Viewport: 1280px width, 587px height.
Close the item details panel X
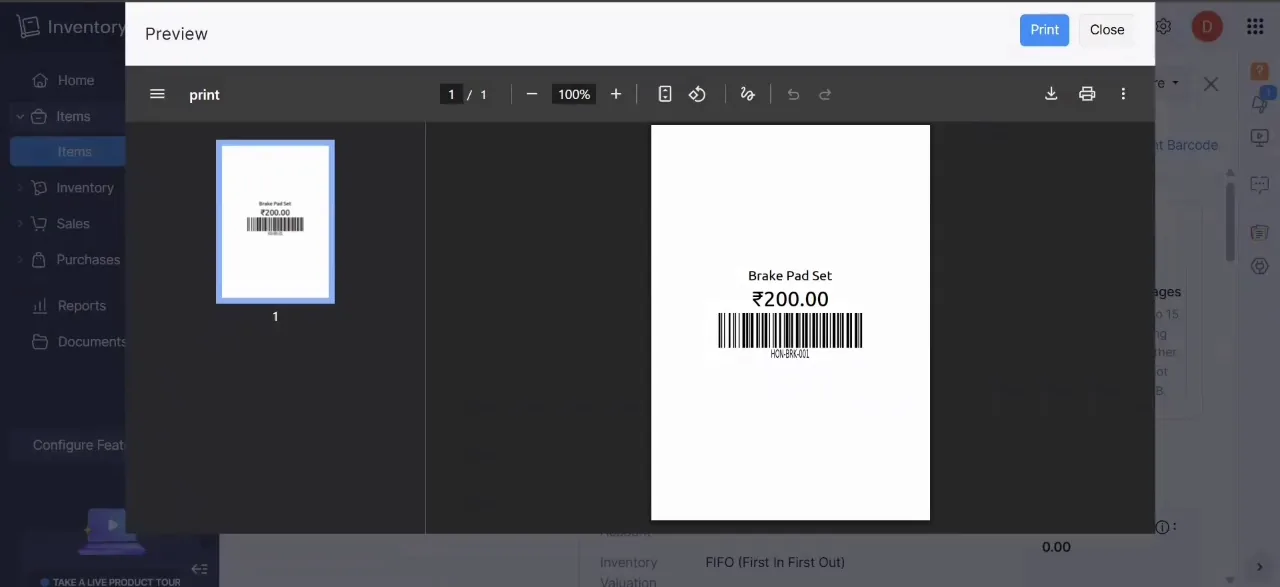pos(1211,84)
